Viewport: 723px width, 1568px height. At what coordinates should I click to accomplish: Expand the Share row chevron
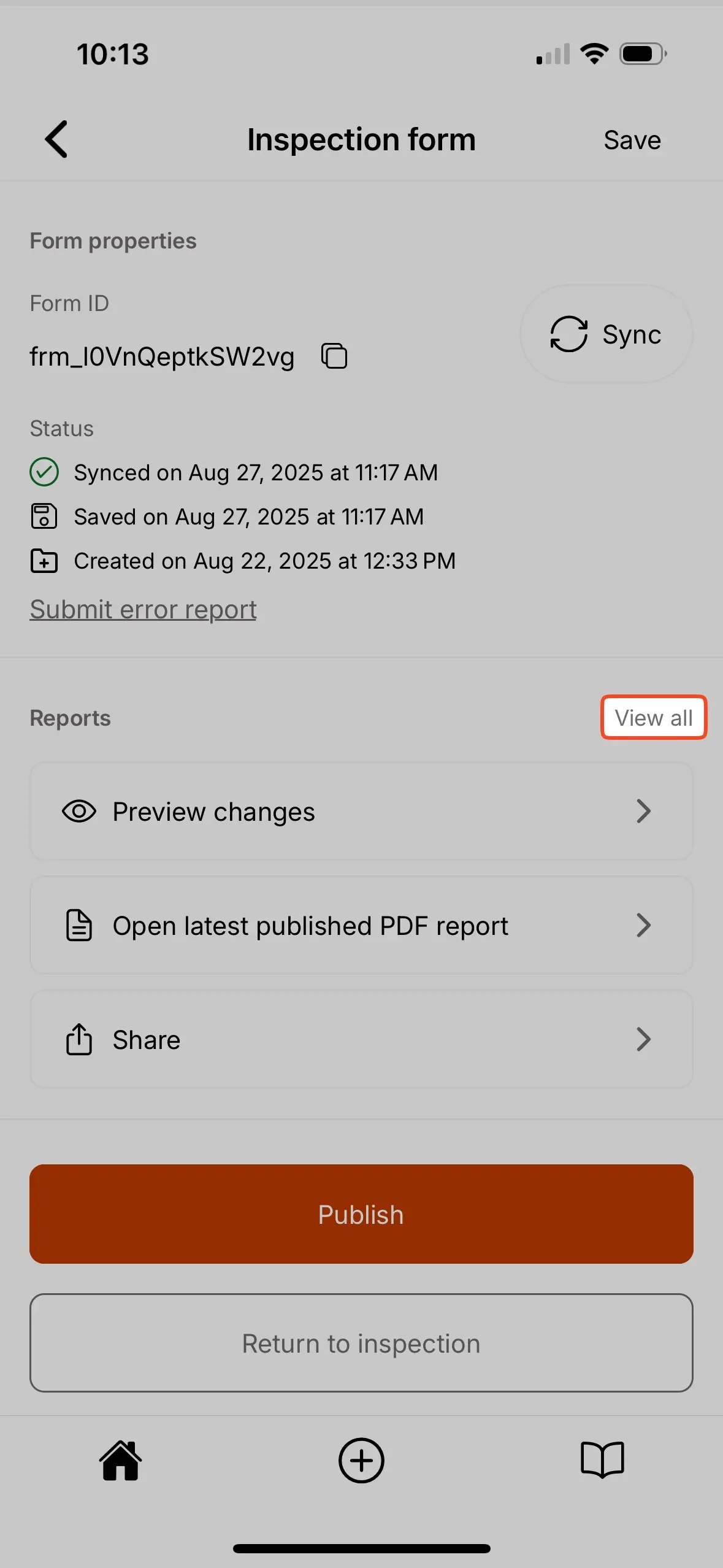tap(644, 1039)
